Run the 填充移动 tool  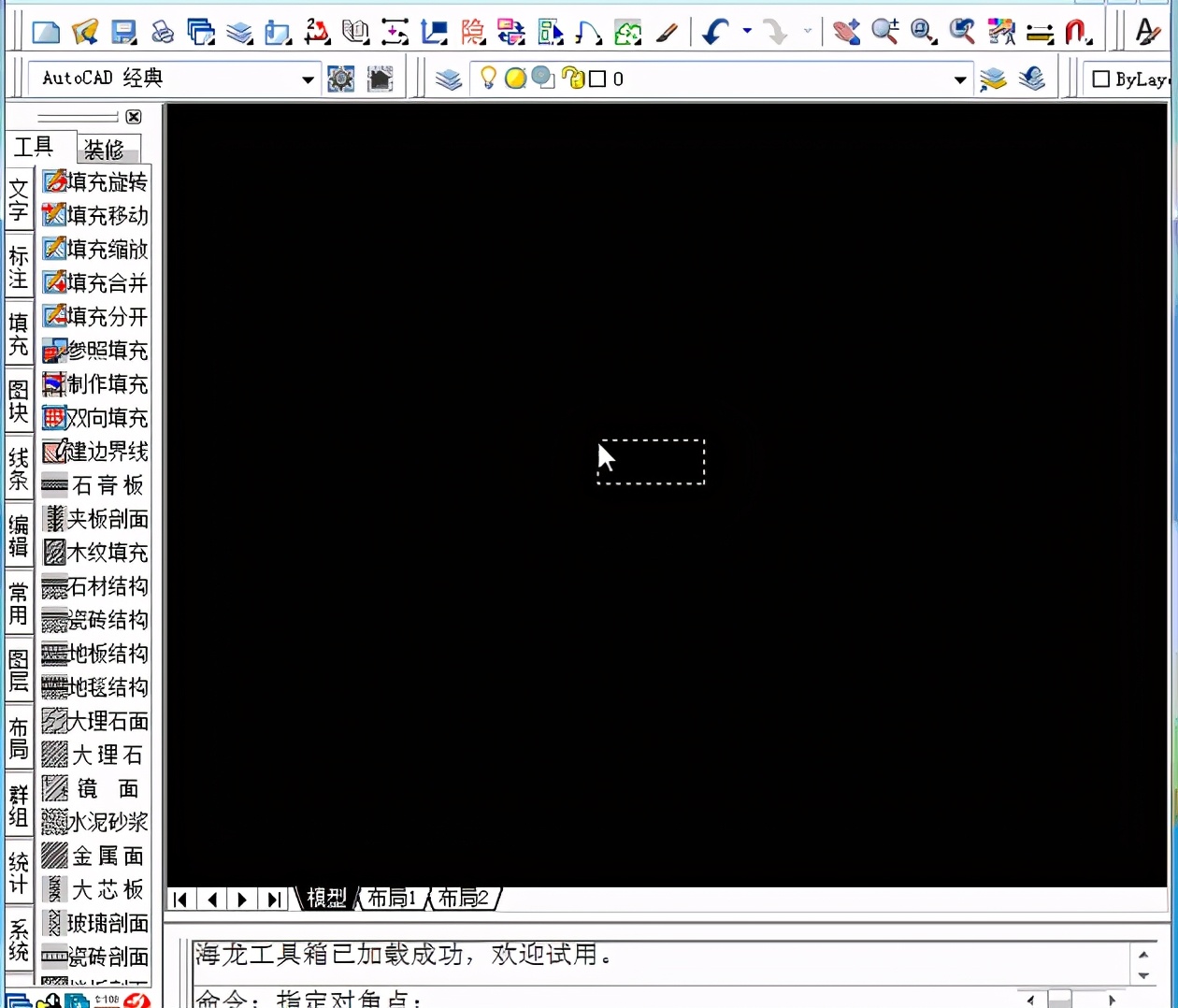click(95, 215)
